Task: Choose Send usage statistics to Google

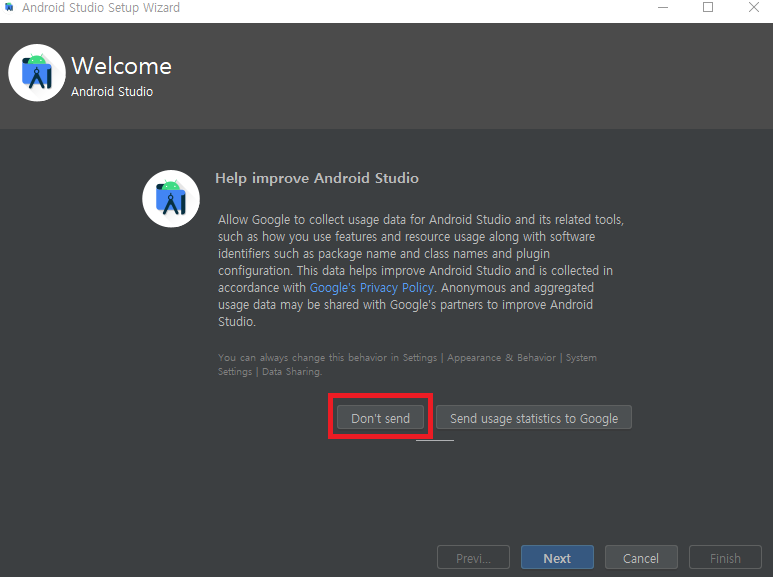Action: (x=534, y=418)
